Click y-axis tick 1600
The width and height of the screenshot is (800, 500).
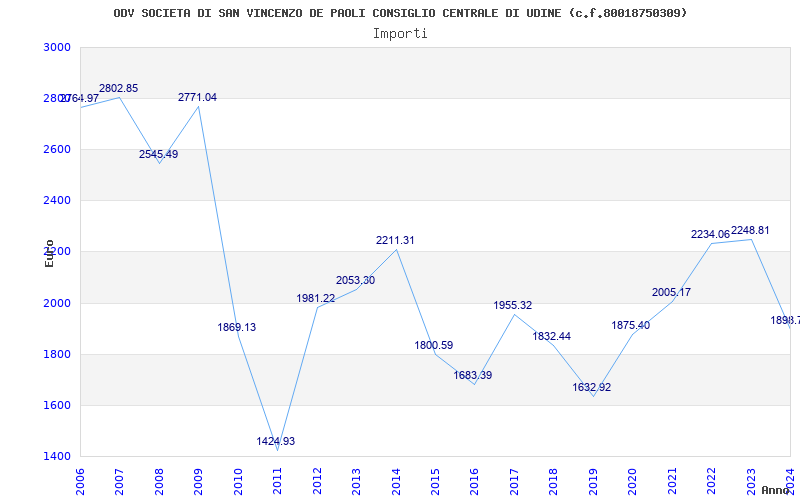point(57,406)
